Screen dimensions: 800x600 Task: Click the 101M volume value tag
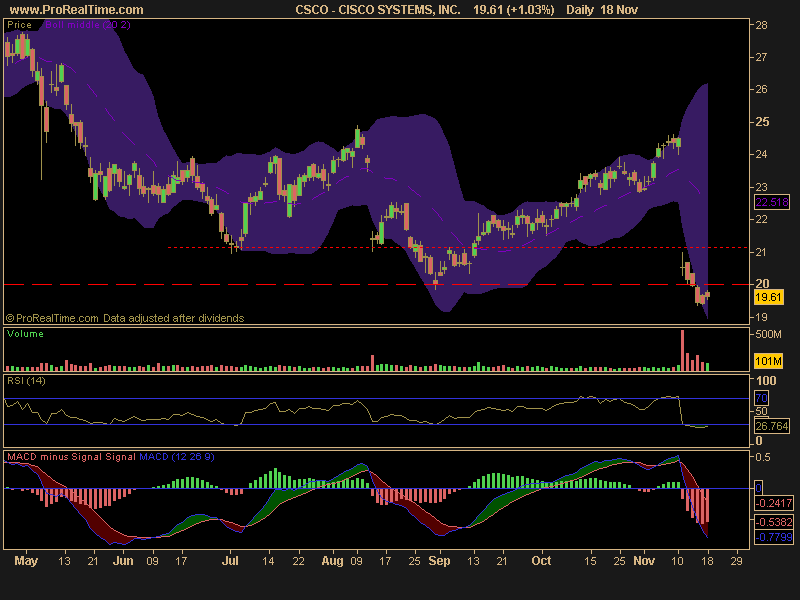coord(768,361)
